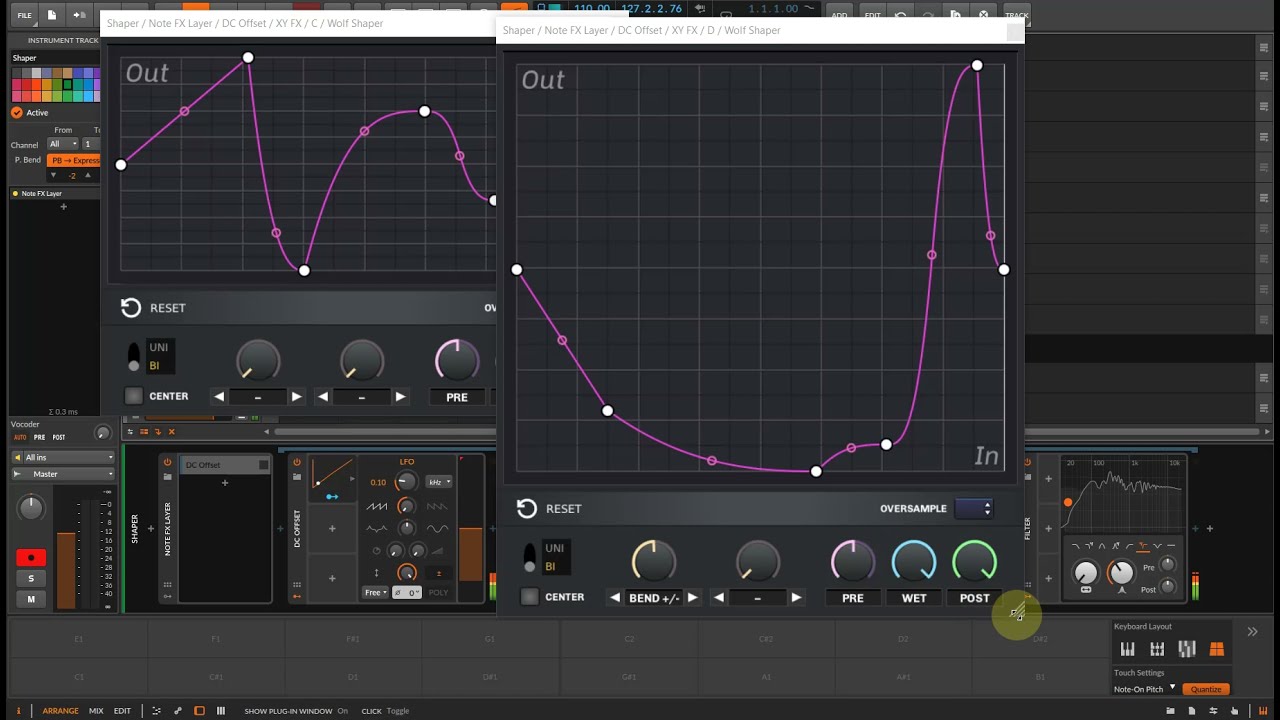1280x720 pixels.
Task: Select falling sawtooth LFO waveform
Action: click(437, 506)
